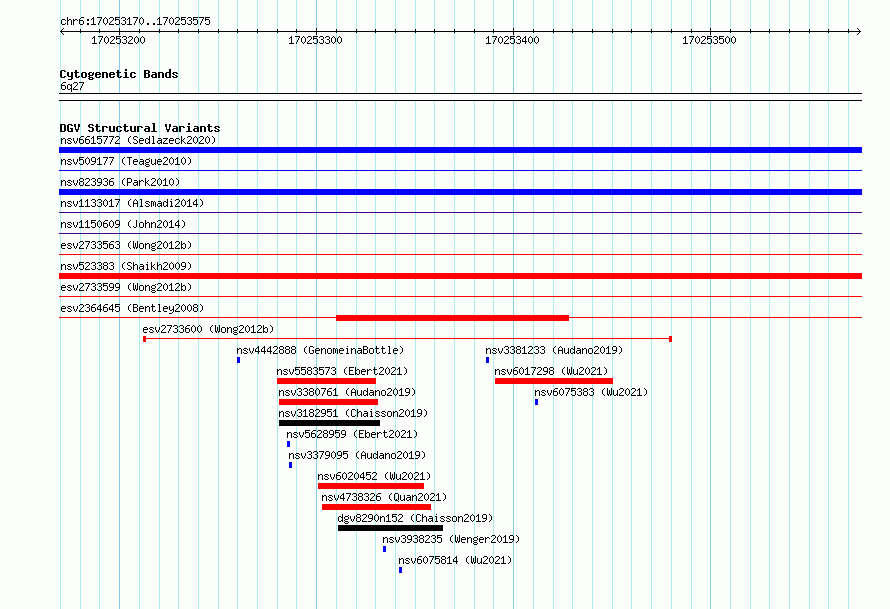
Task: Click the thick blue bar under nsv6615772
Action: [x=460, y=150]
